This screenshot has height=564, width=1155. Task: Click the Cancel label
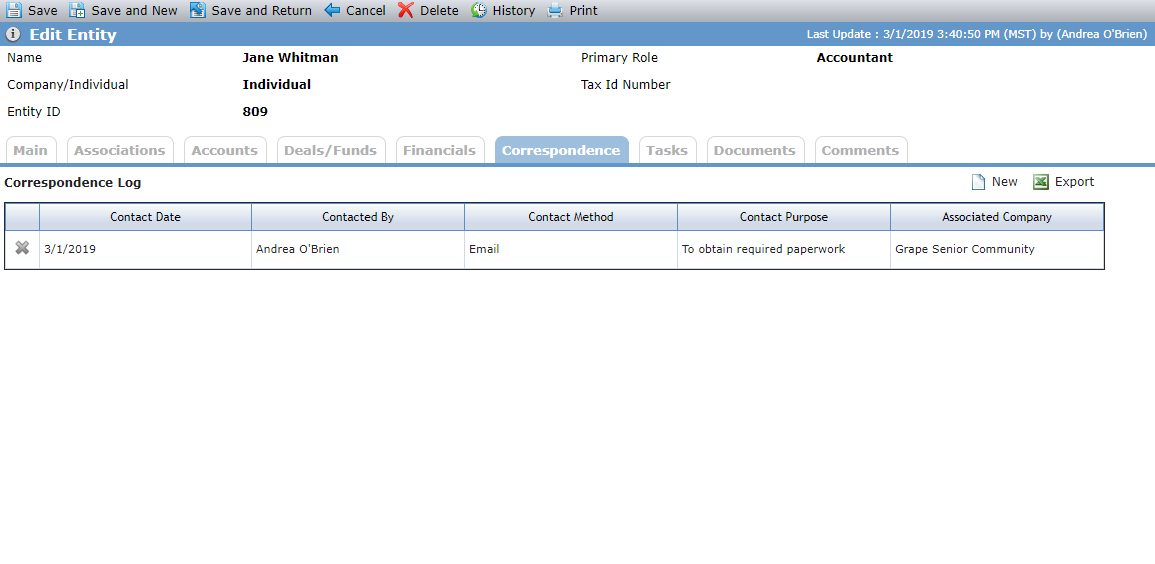[x=365, y=11]
